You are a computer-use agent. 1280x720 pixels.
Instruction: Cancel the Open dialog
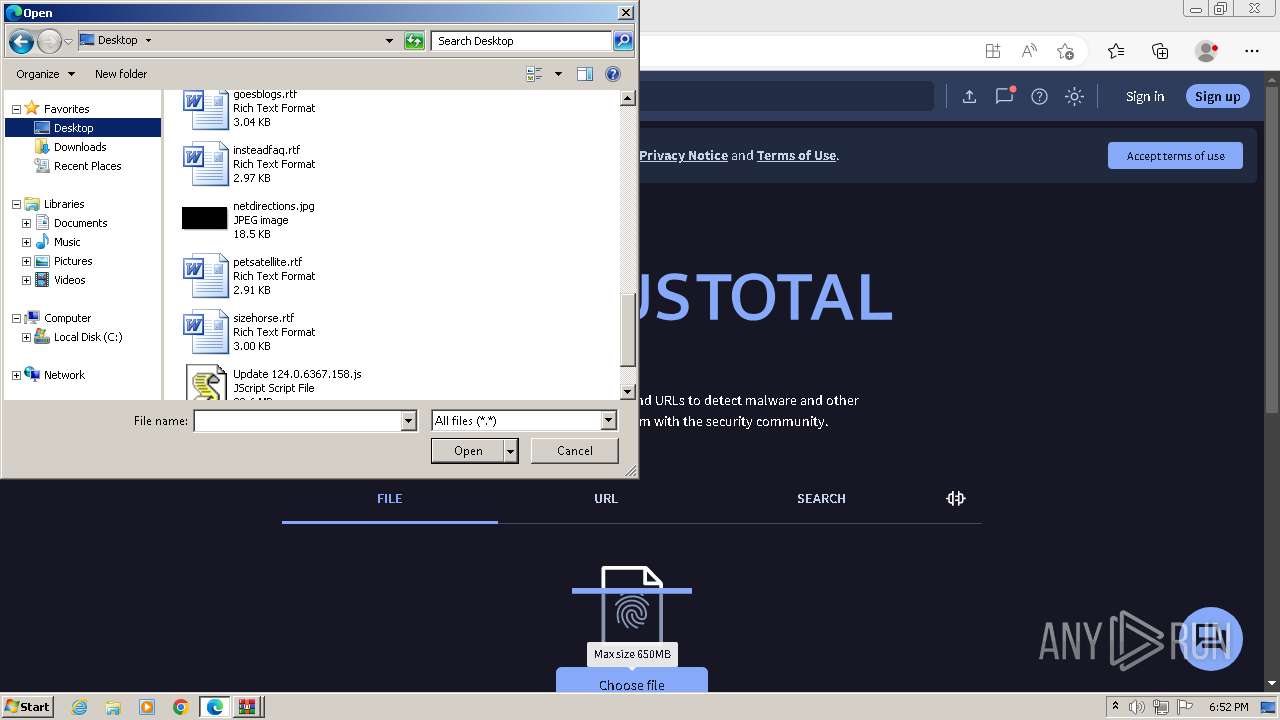click(x=575, y=451)
